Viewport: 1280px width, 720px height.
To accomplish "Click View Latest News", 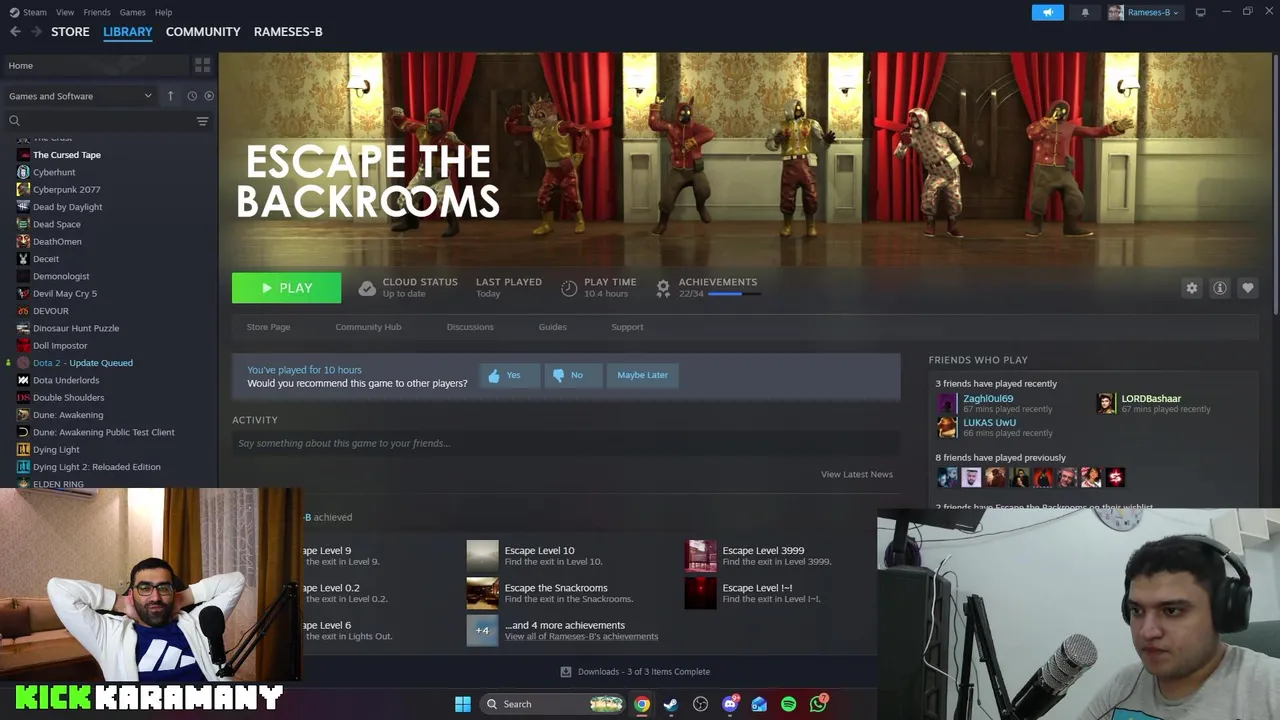I will pyautogui.click(x=857, y=474).
